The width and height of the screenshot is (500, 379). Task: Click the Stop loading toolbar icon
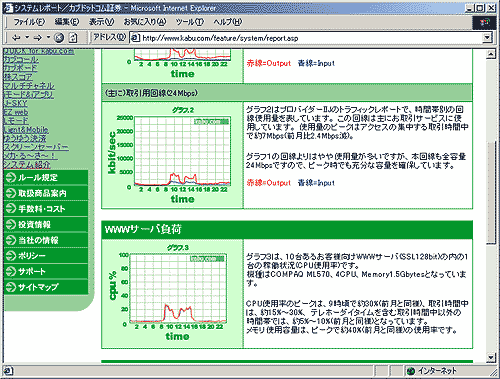point(59,38)
